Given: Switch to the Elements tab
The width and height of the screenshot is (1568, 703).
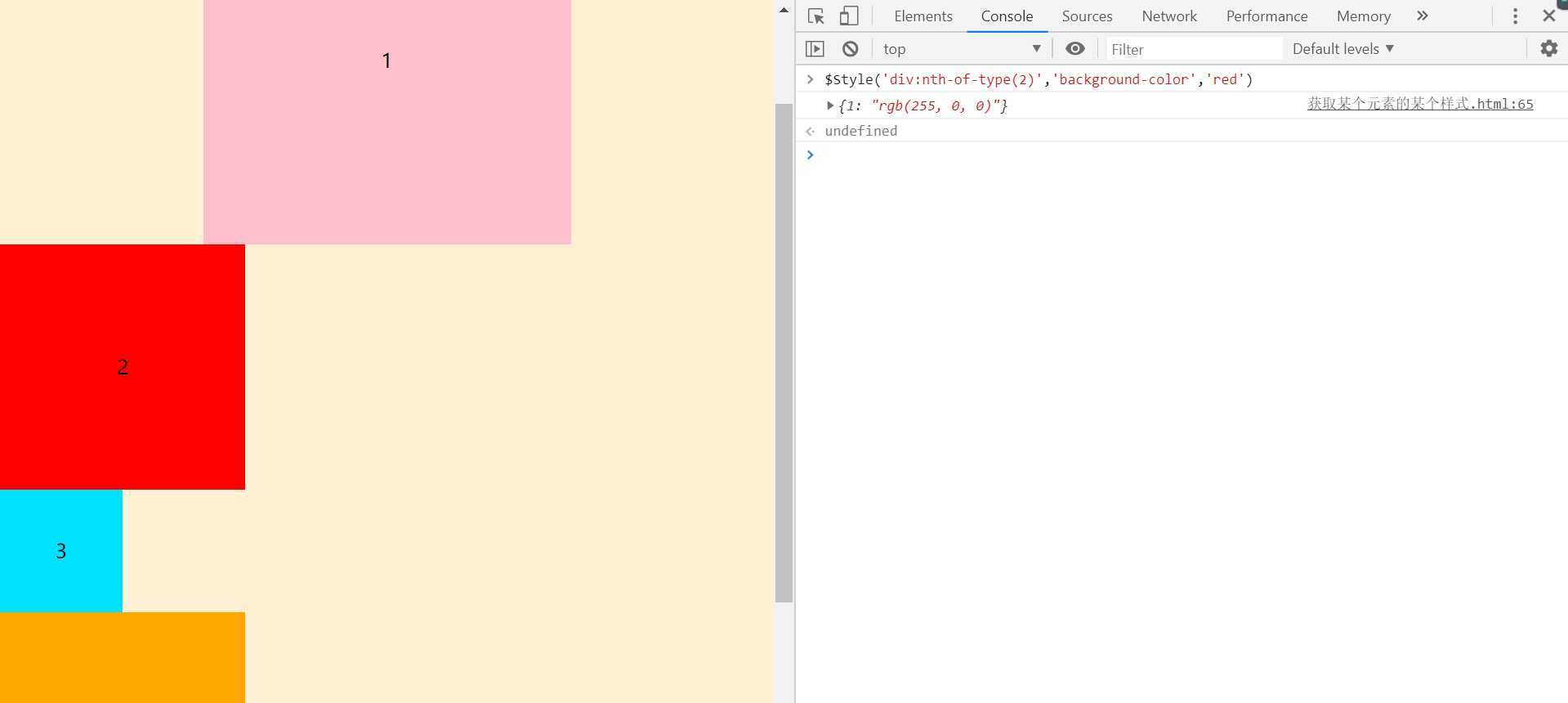Looking at the screenshot, I should point(923,16).
